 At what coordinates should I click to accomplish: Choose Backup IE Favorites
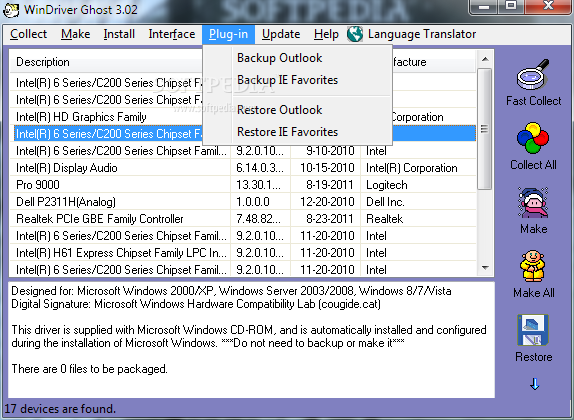pos(297,80)
